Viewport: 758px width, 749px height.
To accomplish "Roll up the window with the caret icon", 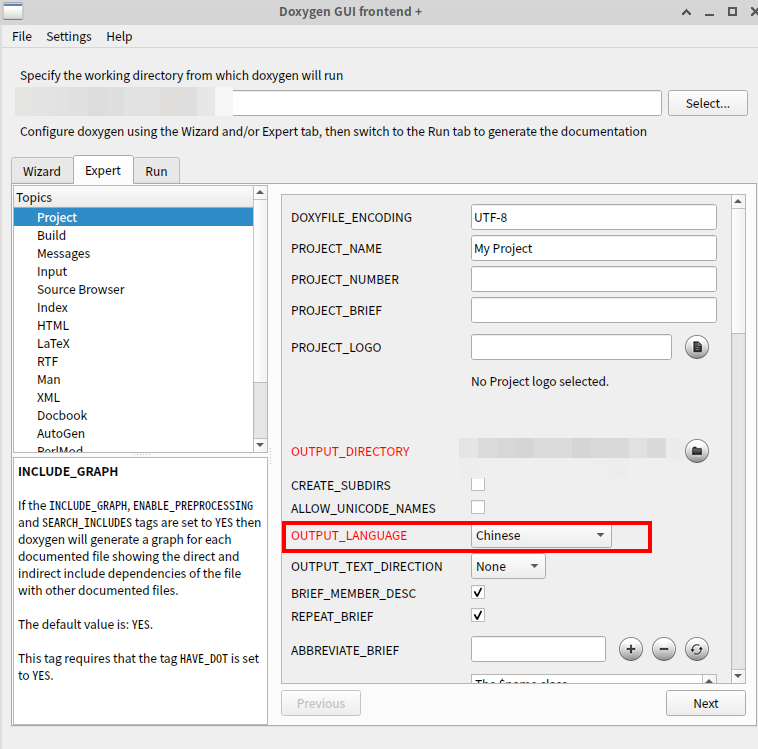I will tap(686, 12).
